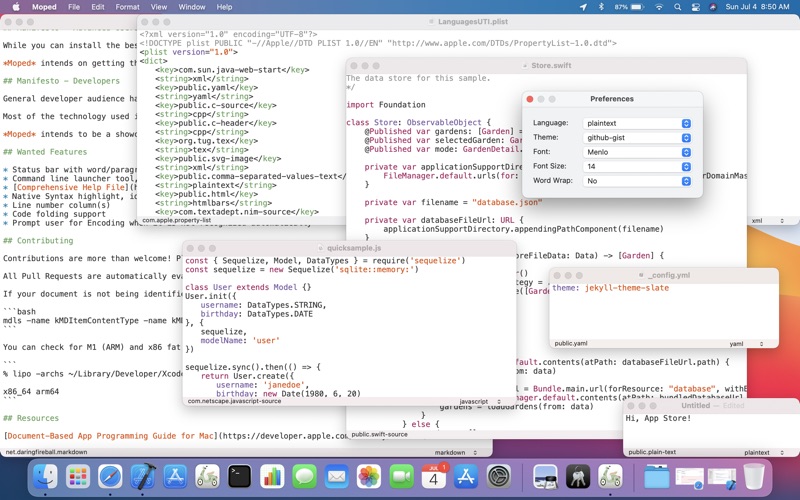Launch Numbers from the dock

[272, 478]
